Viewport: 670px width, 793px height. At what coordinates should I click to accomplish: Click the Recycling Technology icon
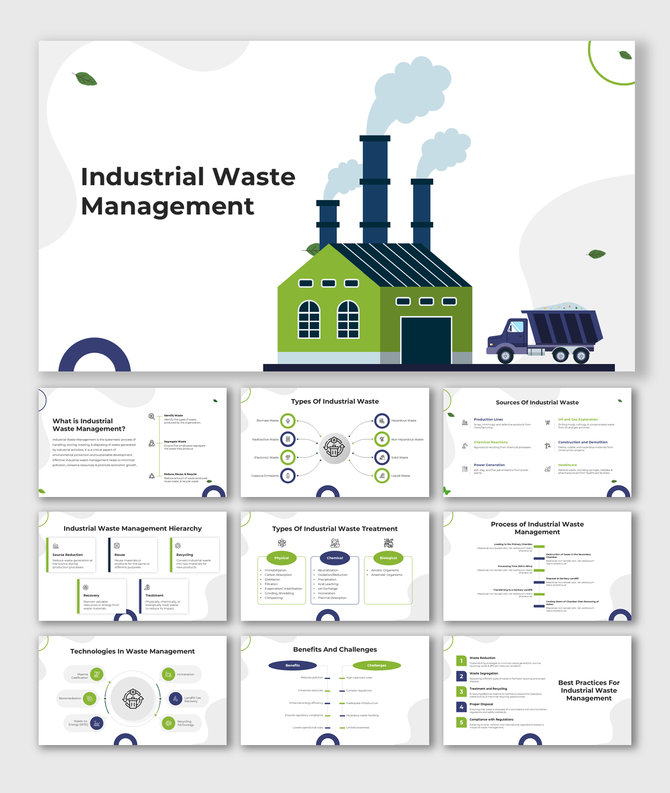(168, 723)
